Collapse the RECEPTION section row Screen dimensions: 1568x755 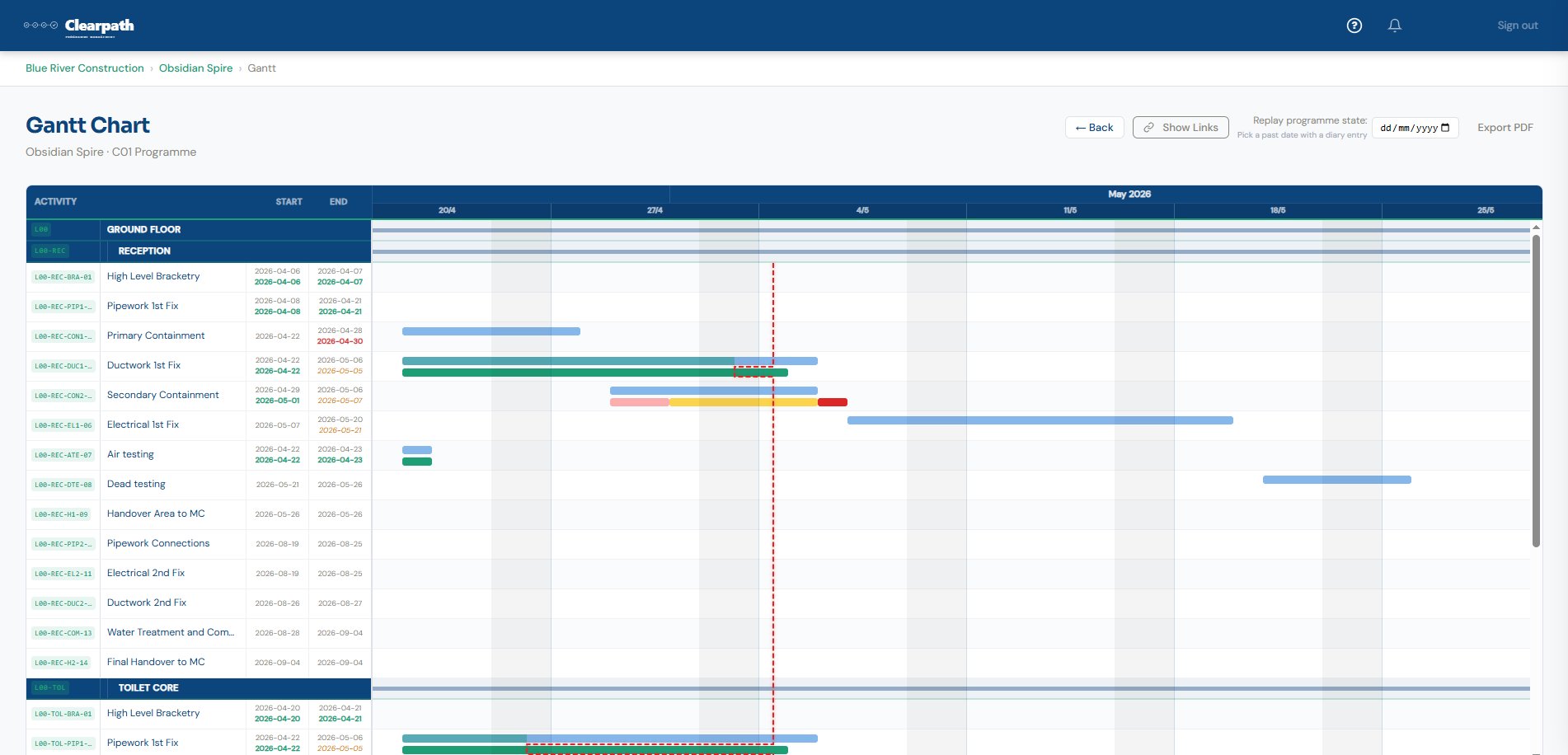pyautogui.click(x=199, y=251)
